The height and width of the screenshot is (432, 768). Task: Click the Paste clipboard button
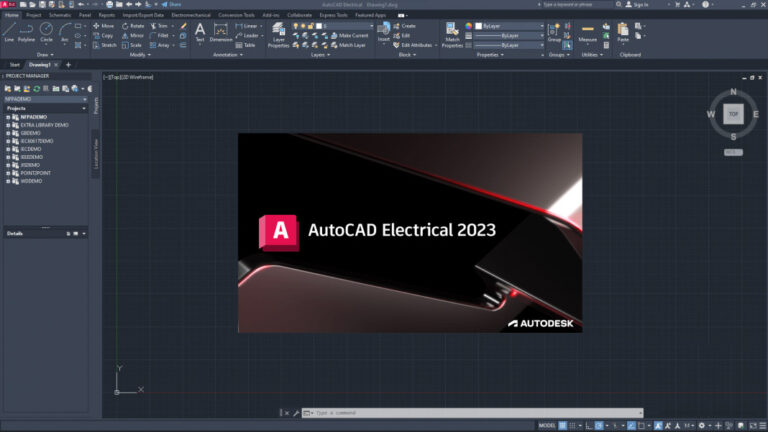(x=623, y=33)
